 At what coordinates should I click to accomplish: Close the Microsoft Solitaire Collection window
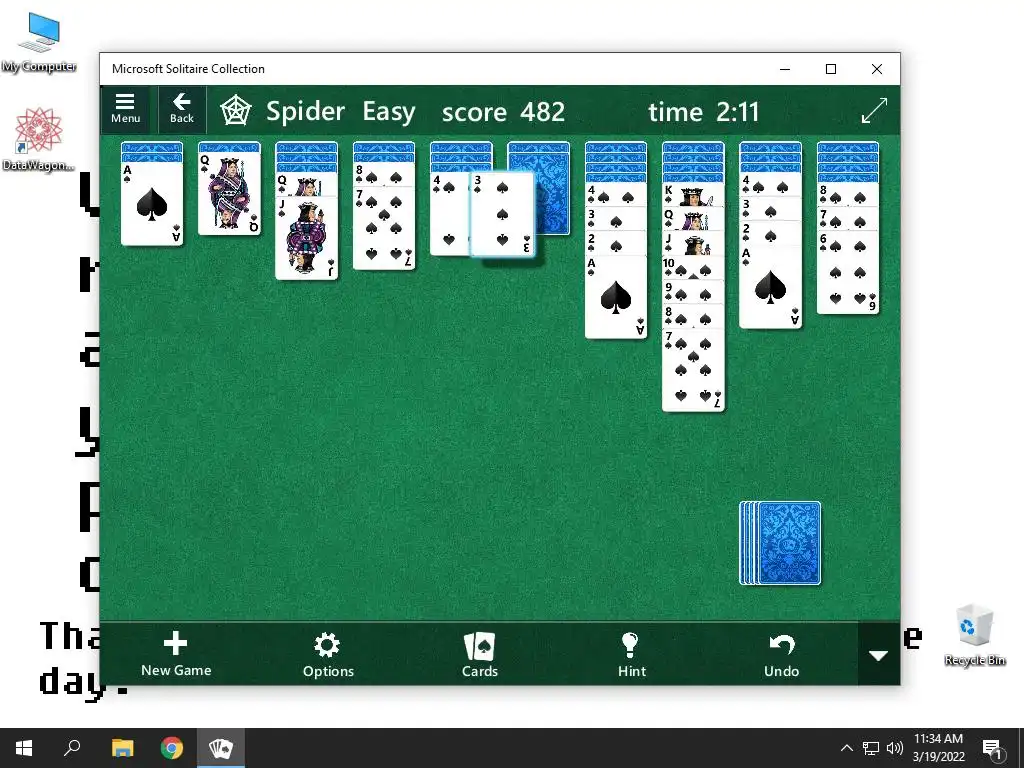[x=877, y=69]
